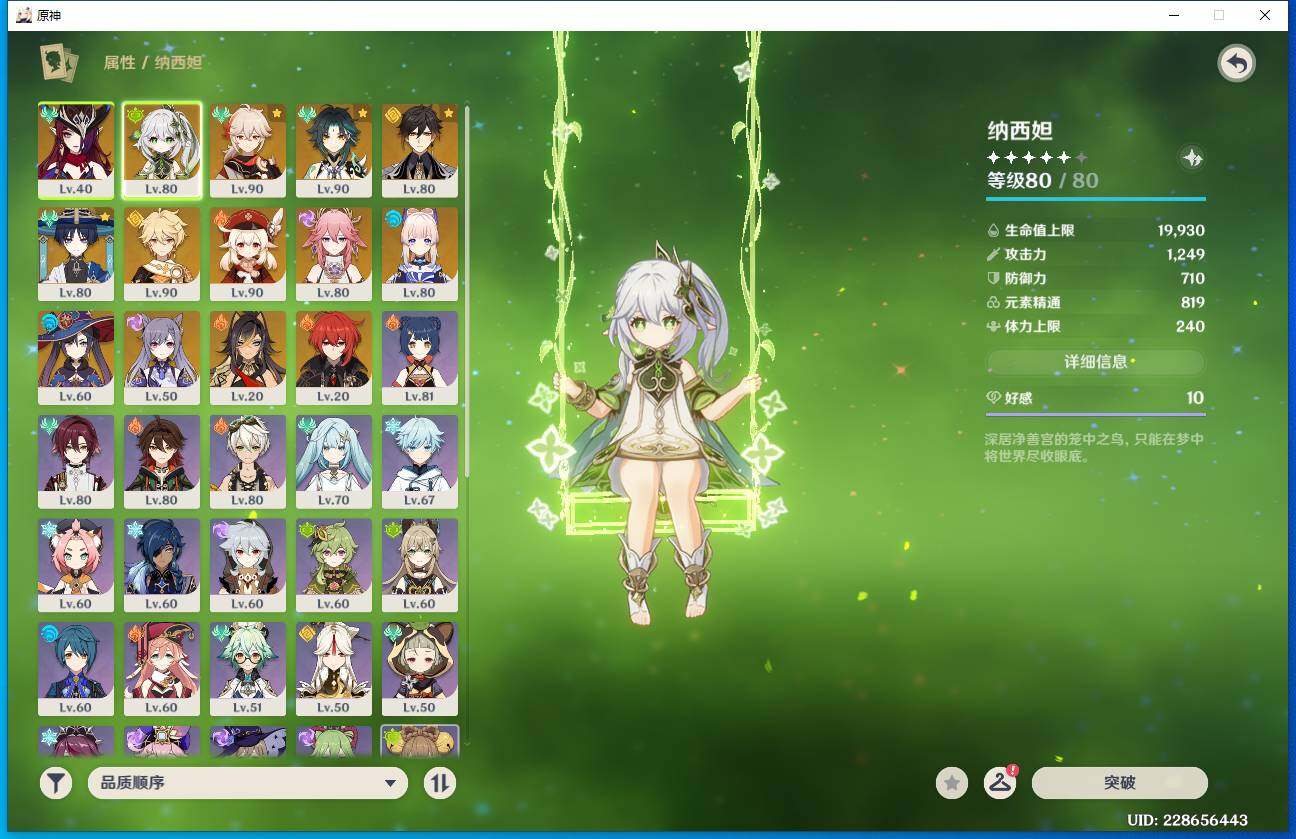
Task: Click the 突破 ascension button
Action: pyautogui.click(x=1120, y=783)
